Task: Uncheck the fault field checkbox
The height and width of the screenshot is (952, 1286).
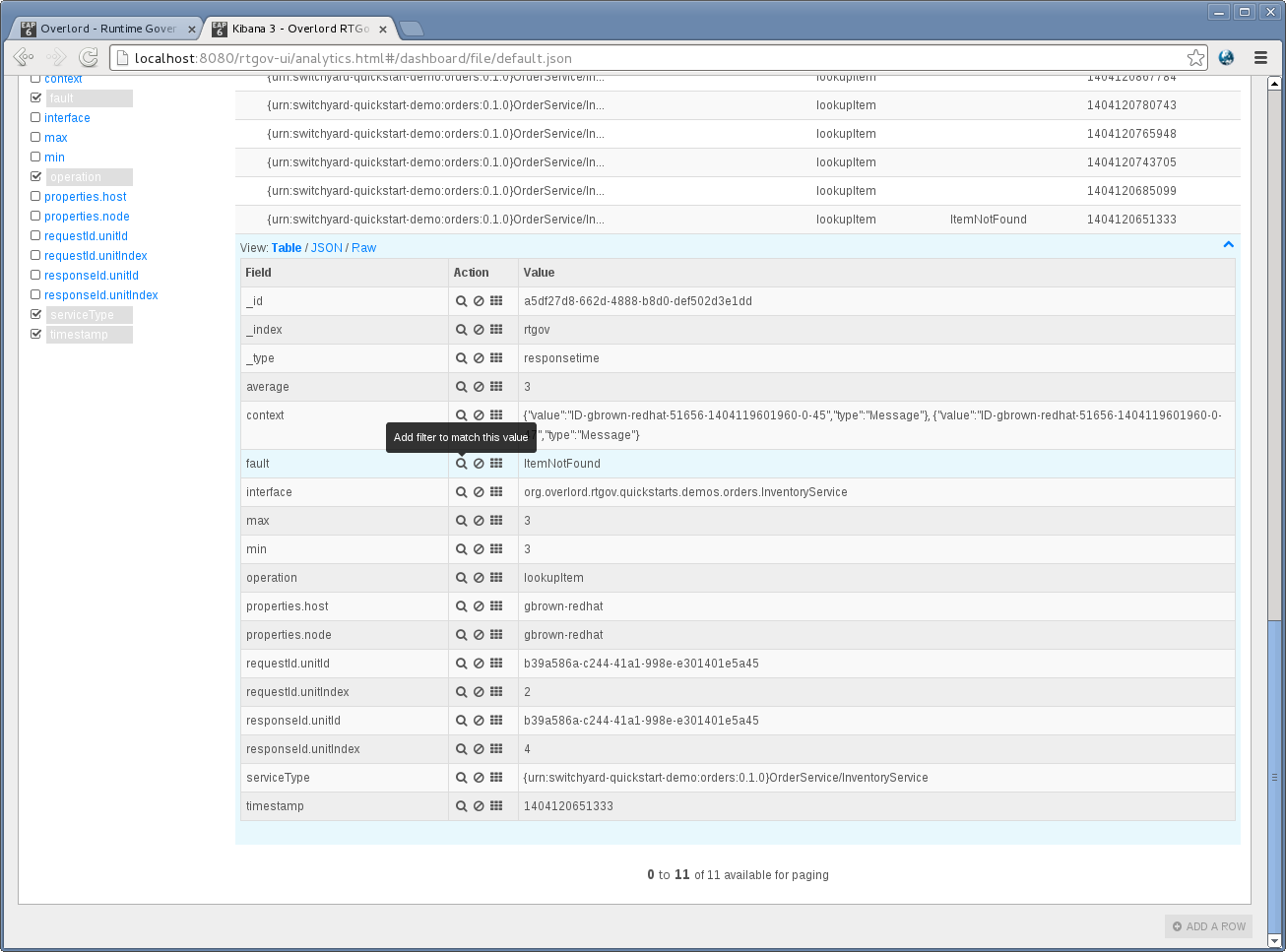Action: tap(35, 97)
